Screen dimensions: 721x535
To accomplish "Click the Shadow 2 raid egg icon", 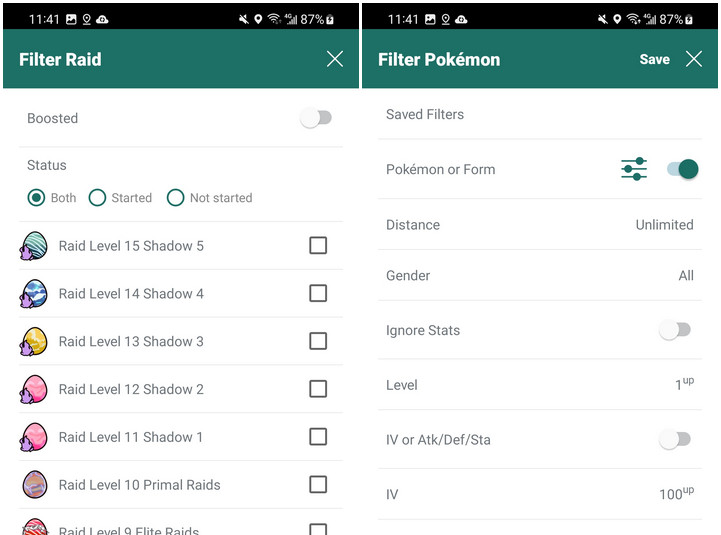I will (34, 389).
